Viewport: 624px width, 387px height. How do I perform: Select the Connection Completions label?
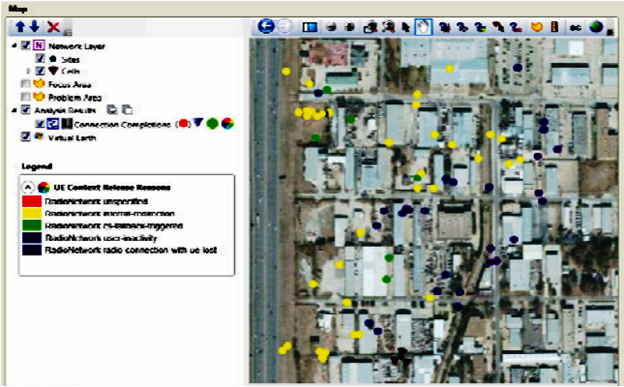[122, 125]
